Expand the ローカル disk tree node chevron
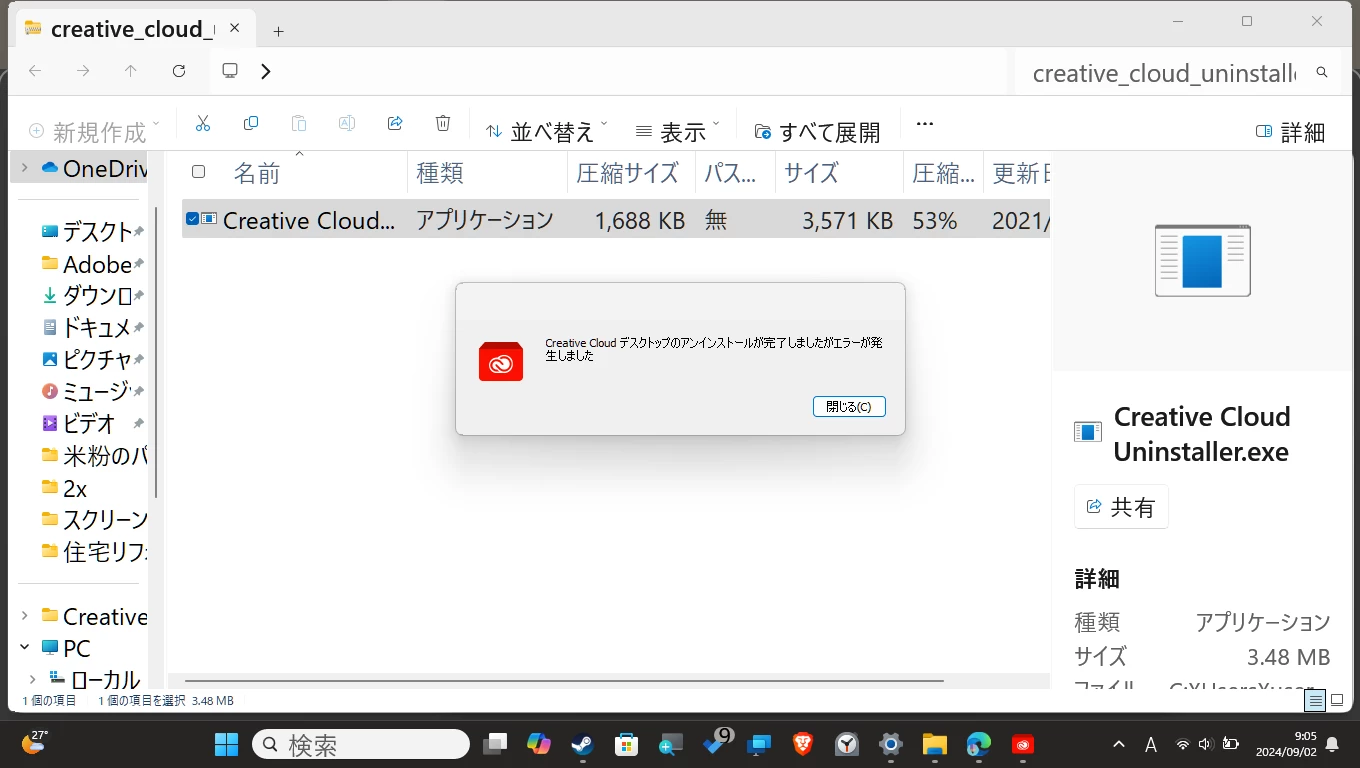 33,680
